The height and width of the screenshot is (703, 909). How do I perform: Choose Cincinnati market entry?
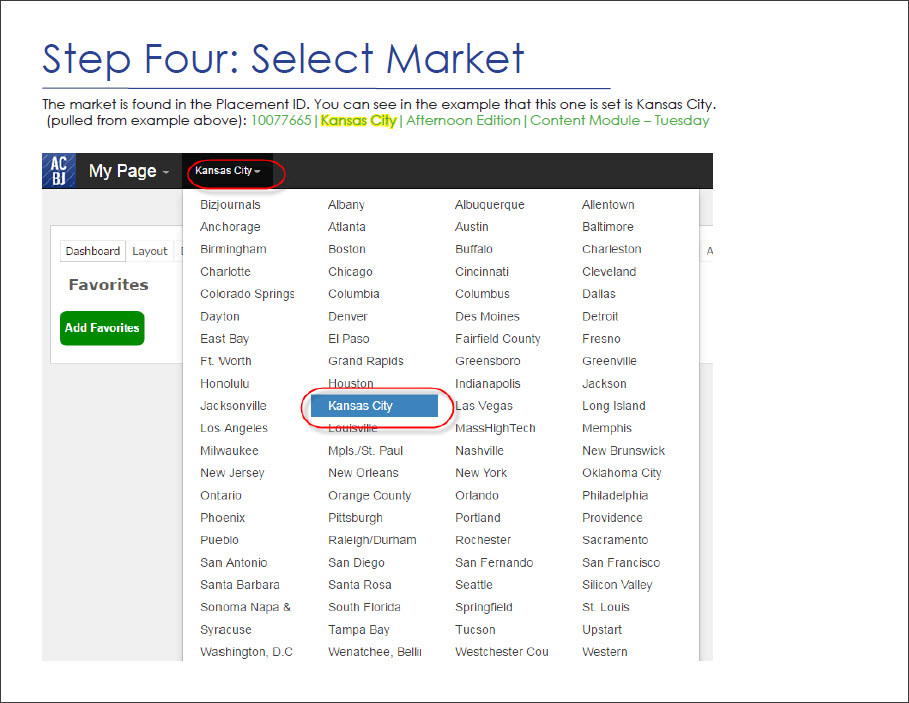pos(482,272)
